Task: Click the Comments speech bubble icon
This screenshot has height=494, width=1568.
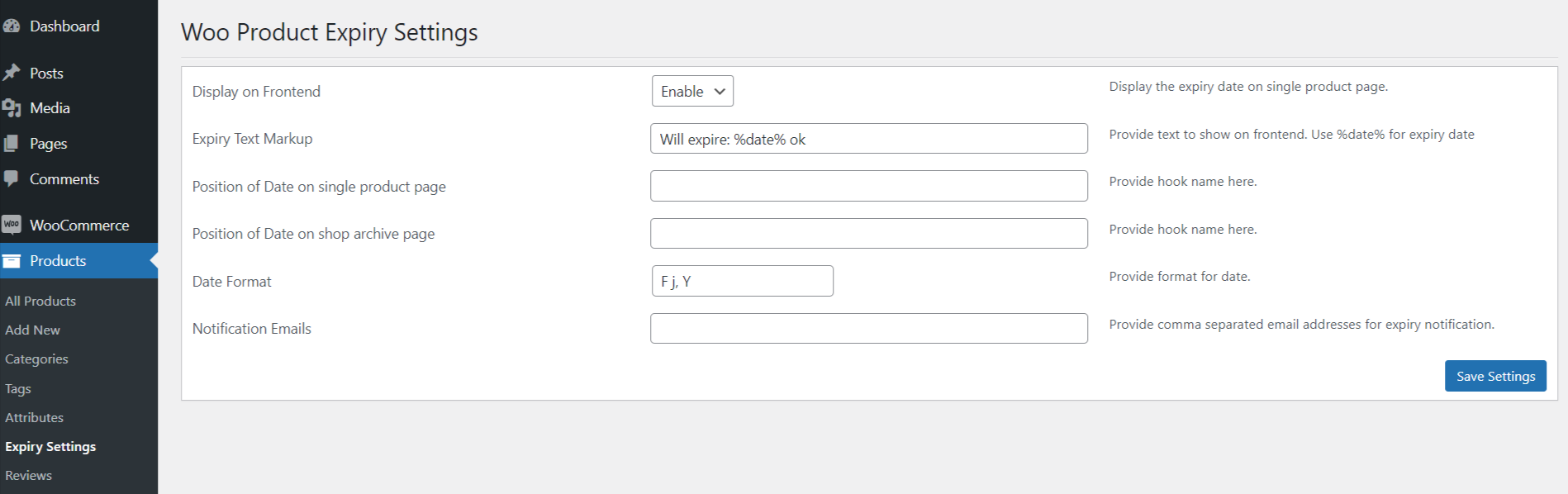Action: coord(11,178)
